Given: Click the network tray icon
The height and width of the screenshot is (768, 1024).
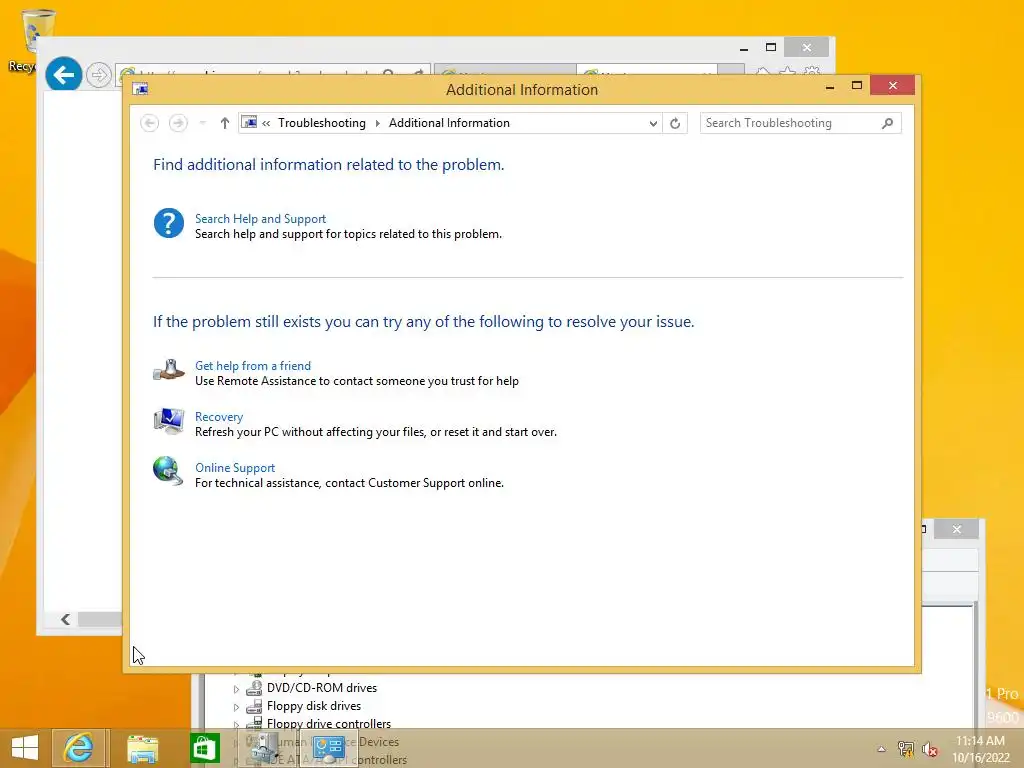Looking at the screenshot, I should pyautogui.click(x=906, y=749).
